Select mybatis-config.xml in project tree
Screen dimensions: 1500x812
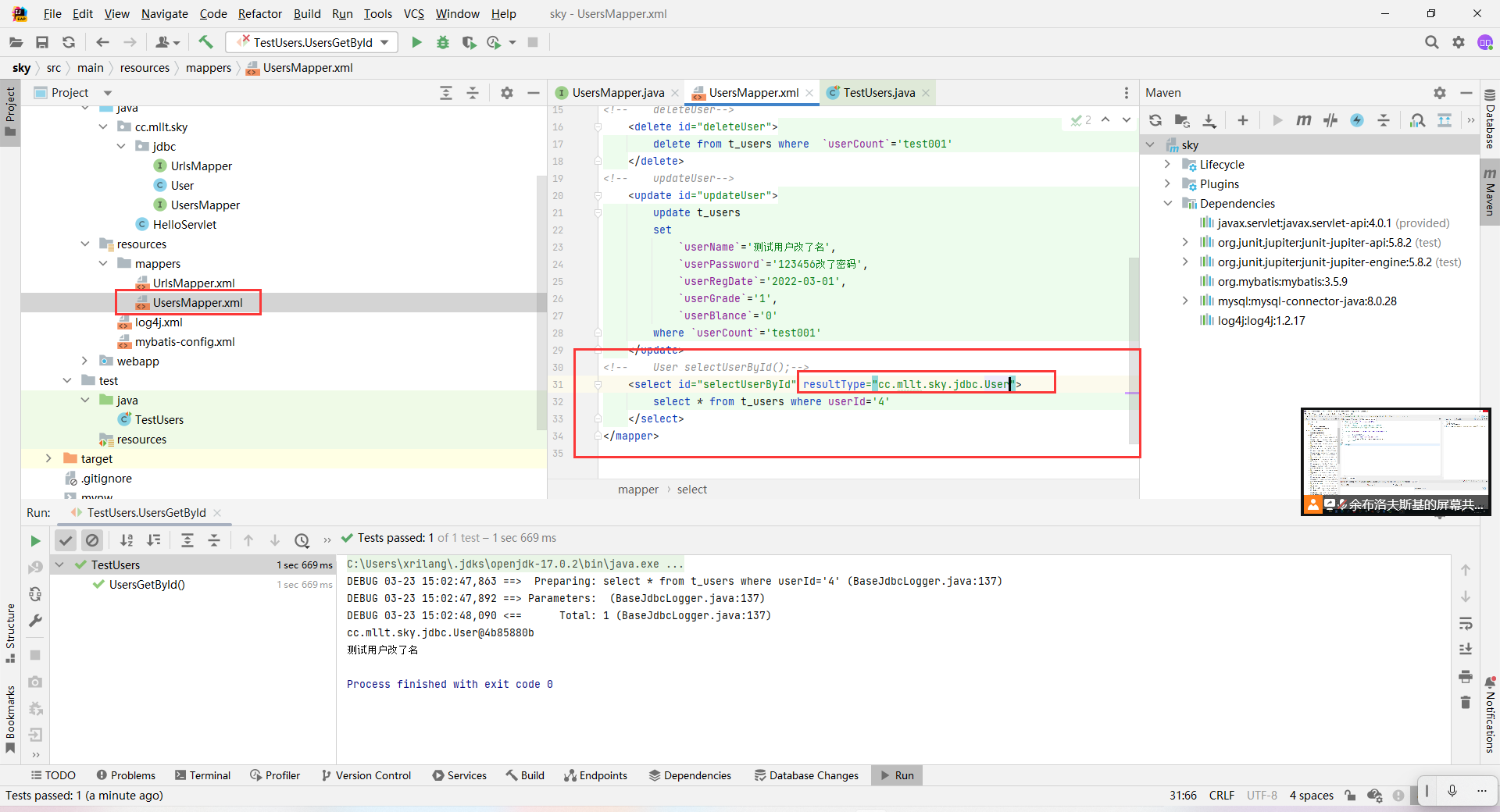[x=184, y=341]
